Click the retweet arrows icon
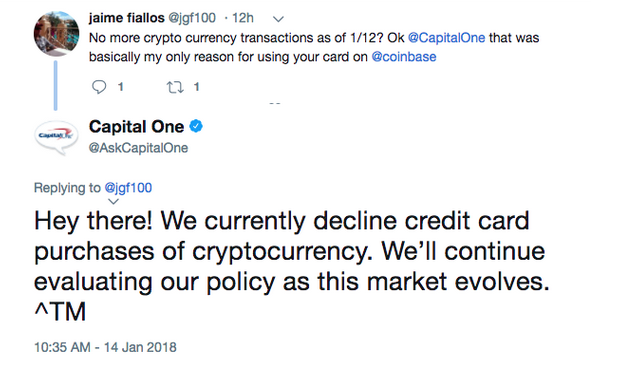639x384 pixels. pos(175,87)
